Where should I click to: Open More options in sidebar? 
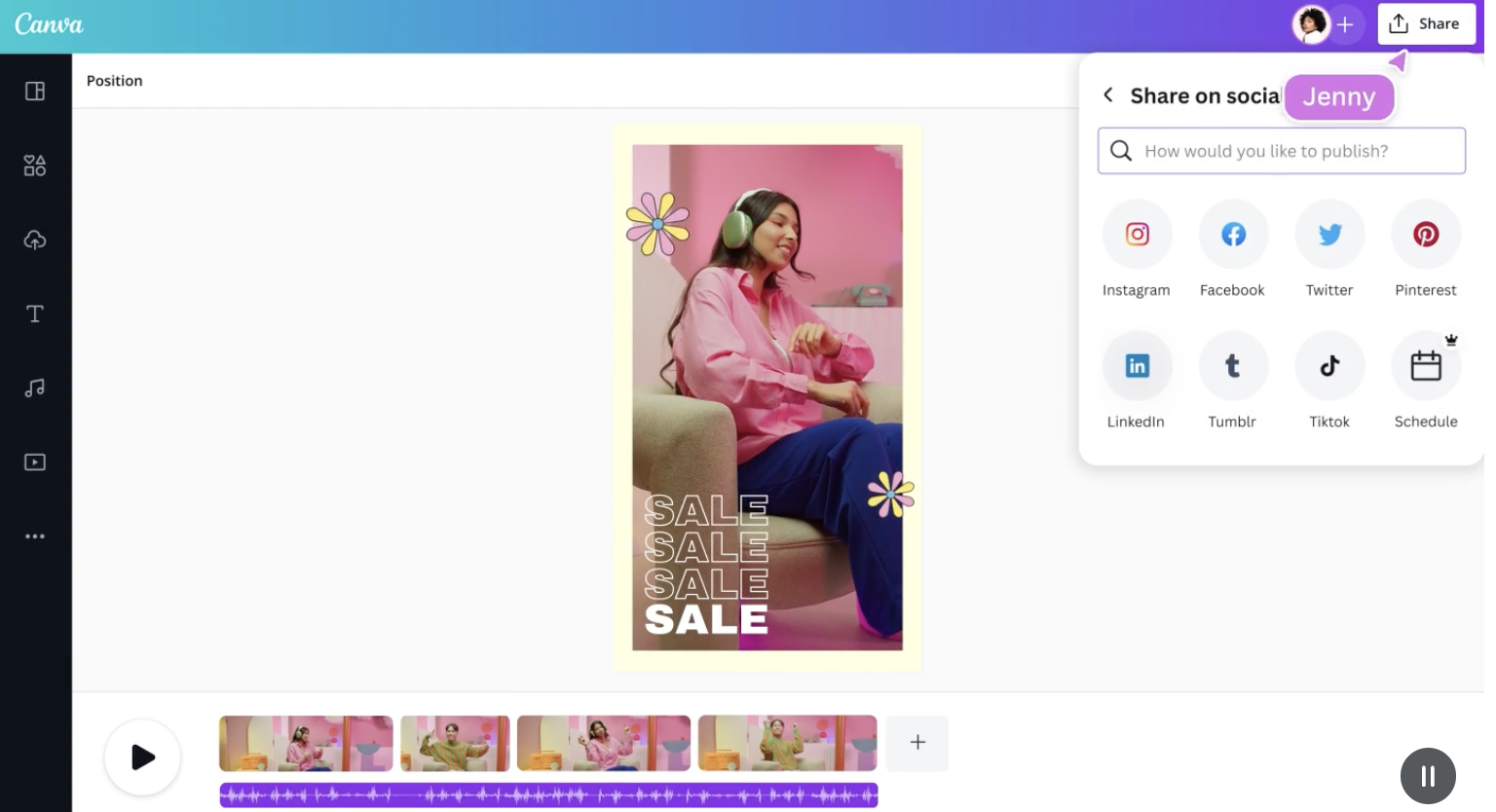(35, 536)
